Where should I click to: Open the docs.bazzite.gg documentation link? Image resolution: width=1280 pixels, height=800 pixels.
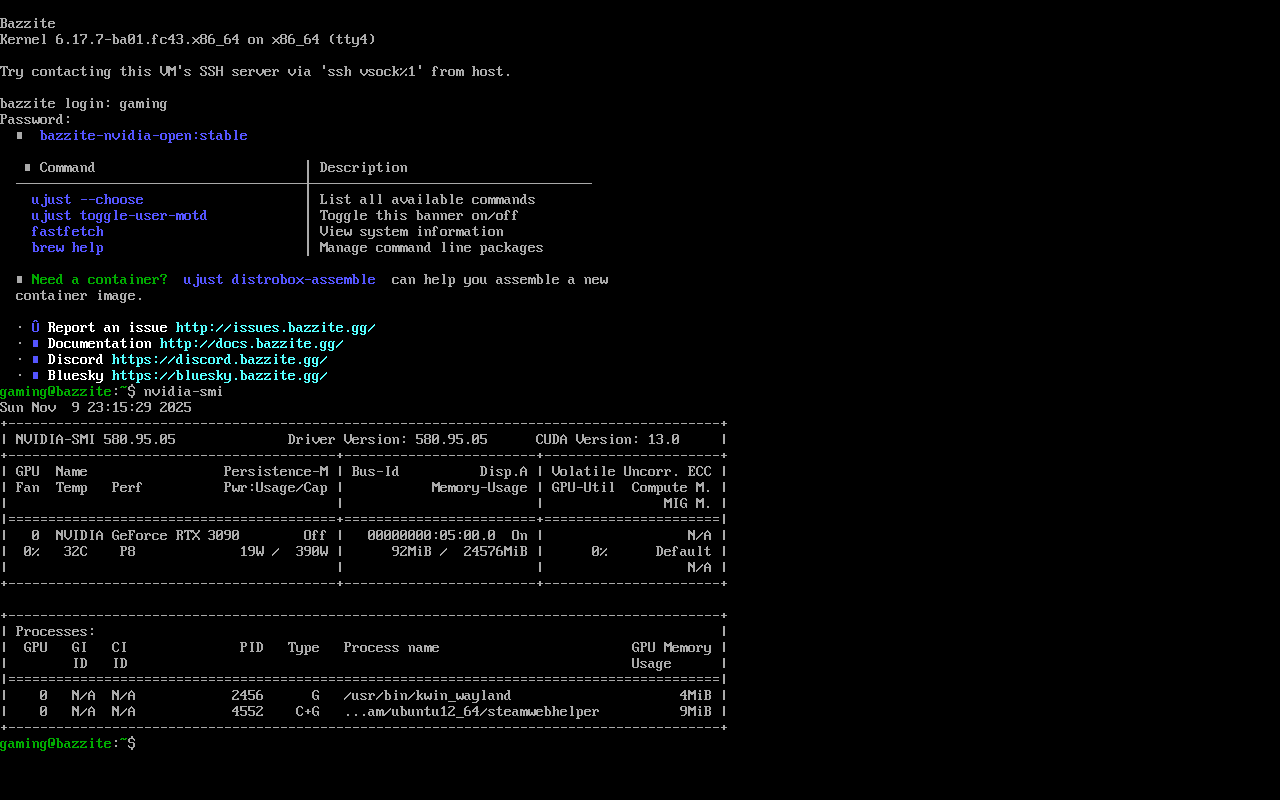click(252, 343)
